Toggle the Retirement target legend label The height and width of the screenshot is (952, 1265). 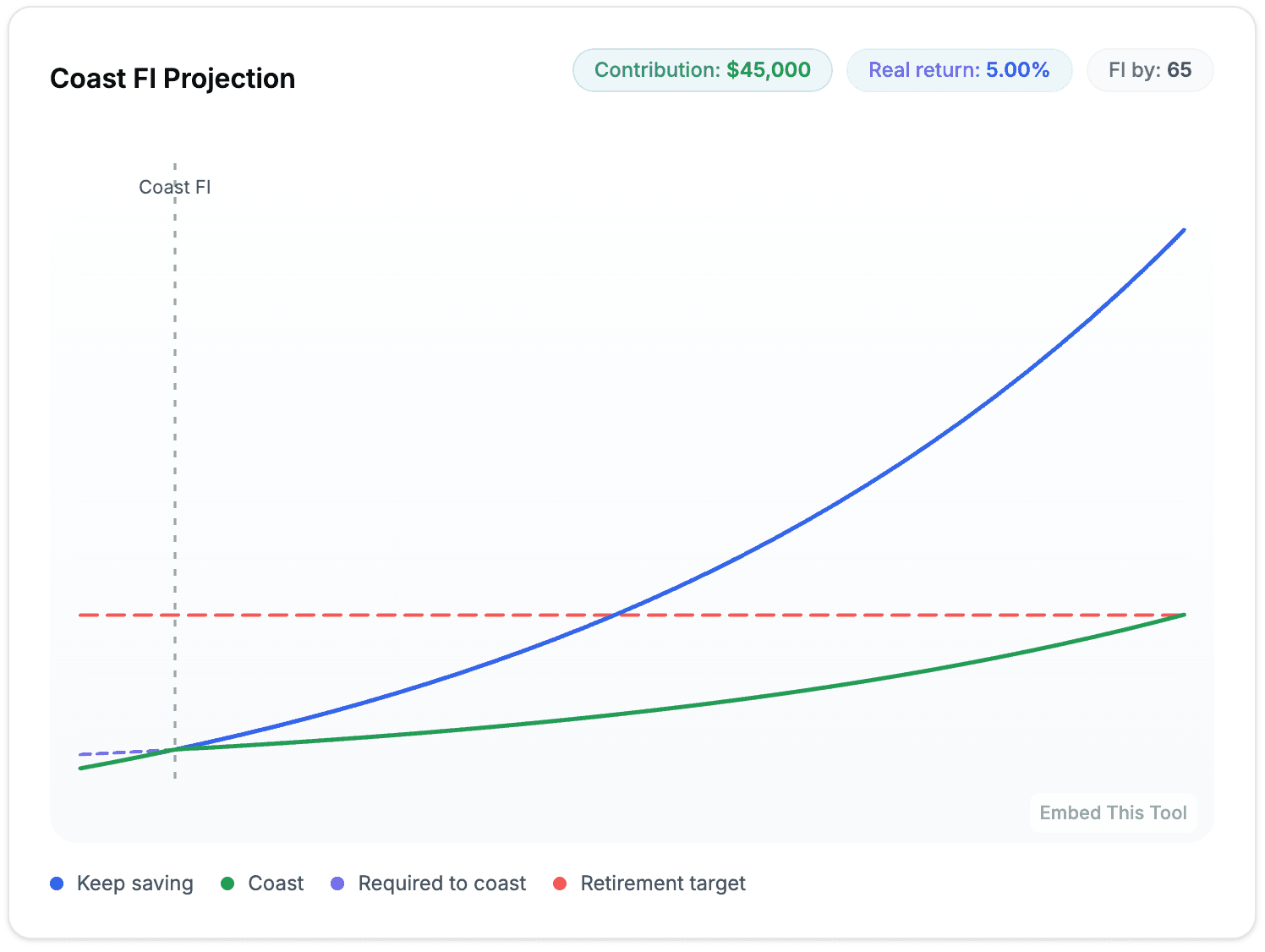coord(662,884)
